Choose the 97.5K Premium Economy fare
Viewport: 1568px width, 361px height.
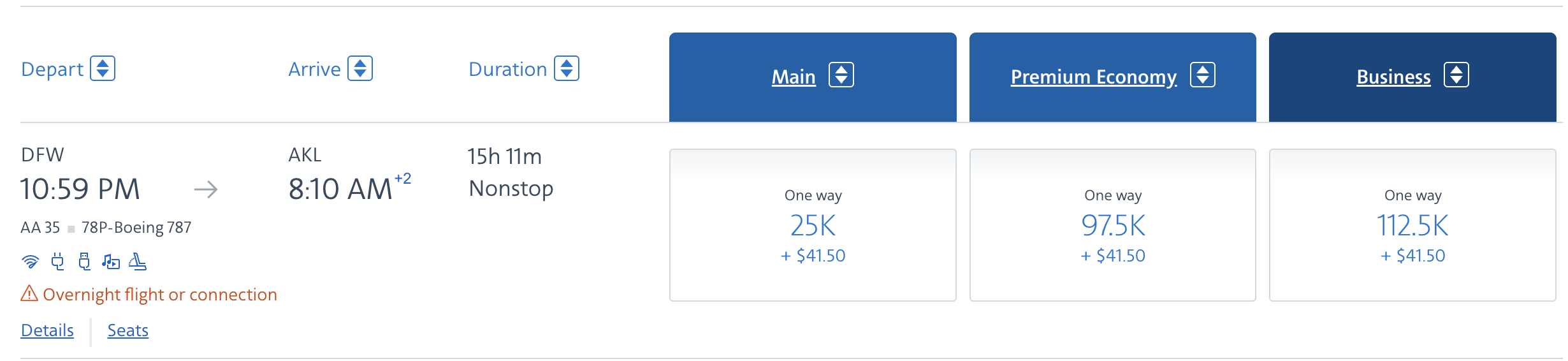pos(1113,225)
